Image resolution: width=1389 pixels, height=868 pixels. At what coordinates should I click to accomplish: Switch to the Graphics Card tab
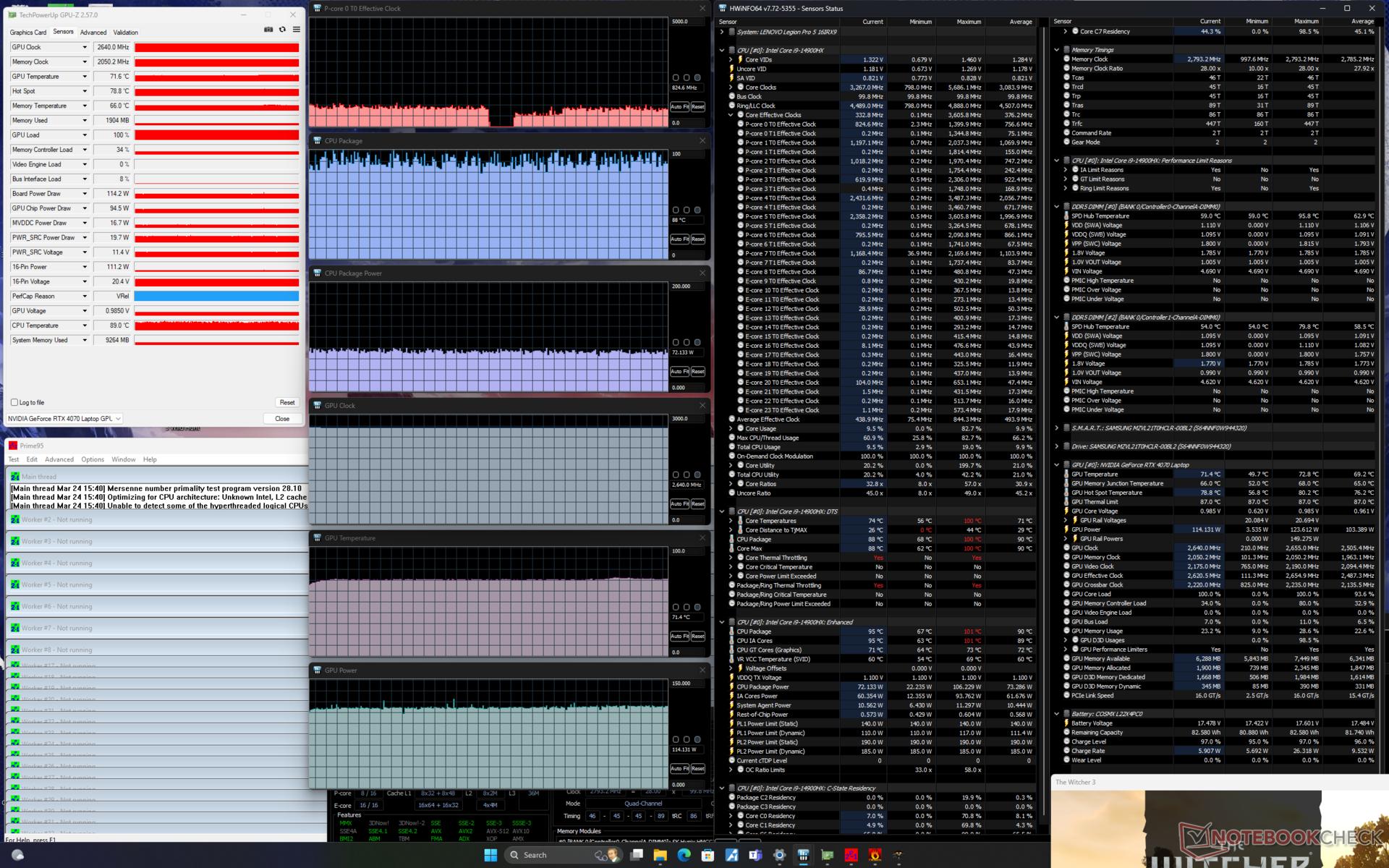click(28, 33)
